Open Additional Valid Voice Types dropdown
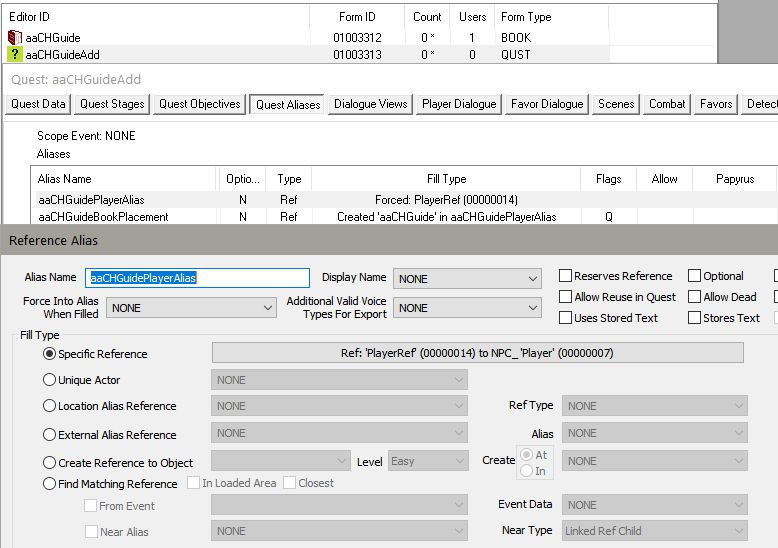This screenshot has height=548, width=778. click(468, 308)
